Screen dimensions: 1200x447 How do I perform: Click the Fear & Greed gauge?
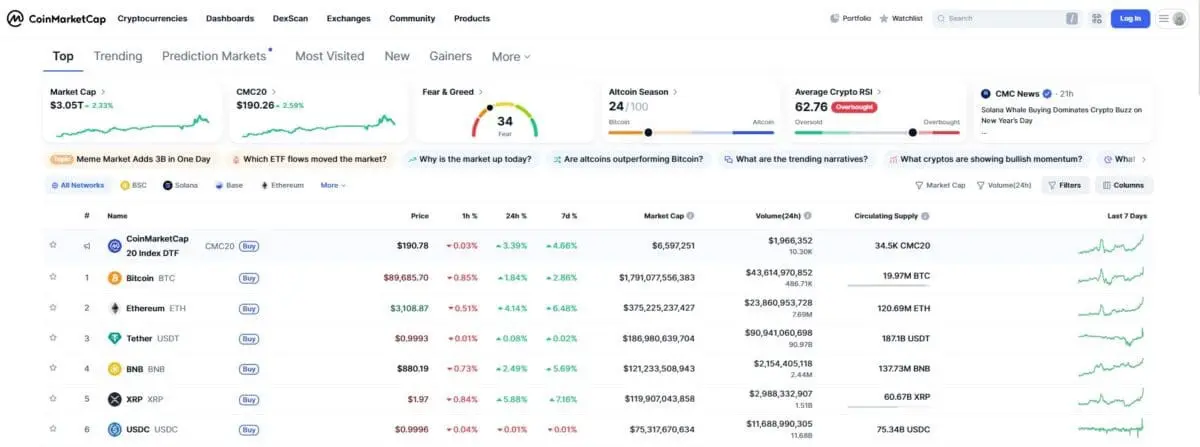(x=505, y=120)
